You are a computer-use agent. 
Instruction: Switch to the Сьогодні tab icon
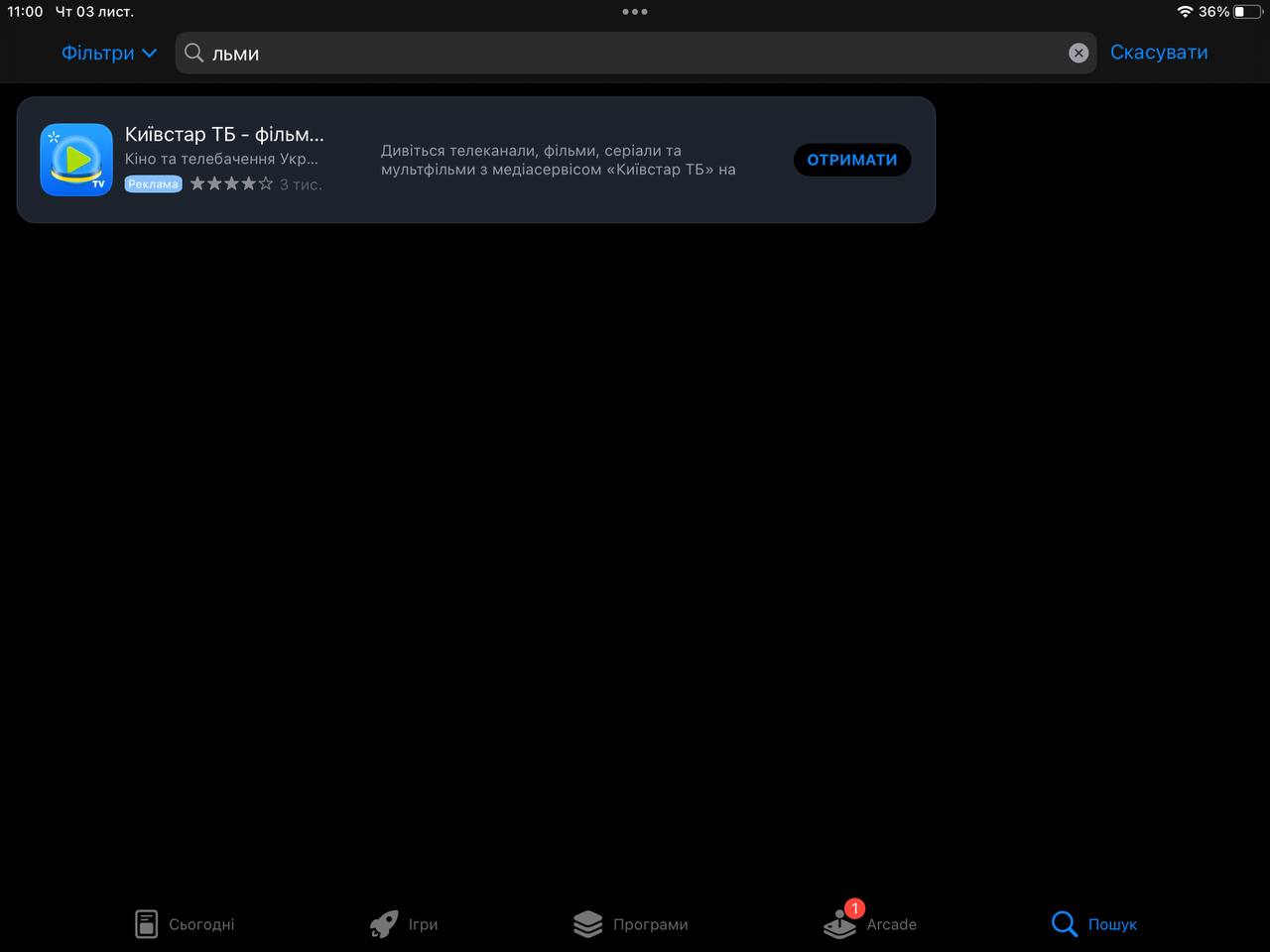(147, 924)
